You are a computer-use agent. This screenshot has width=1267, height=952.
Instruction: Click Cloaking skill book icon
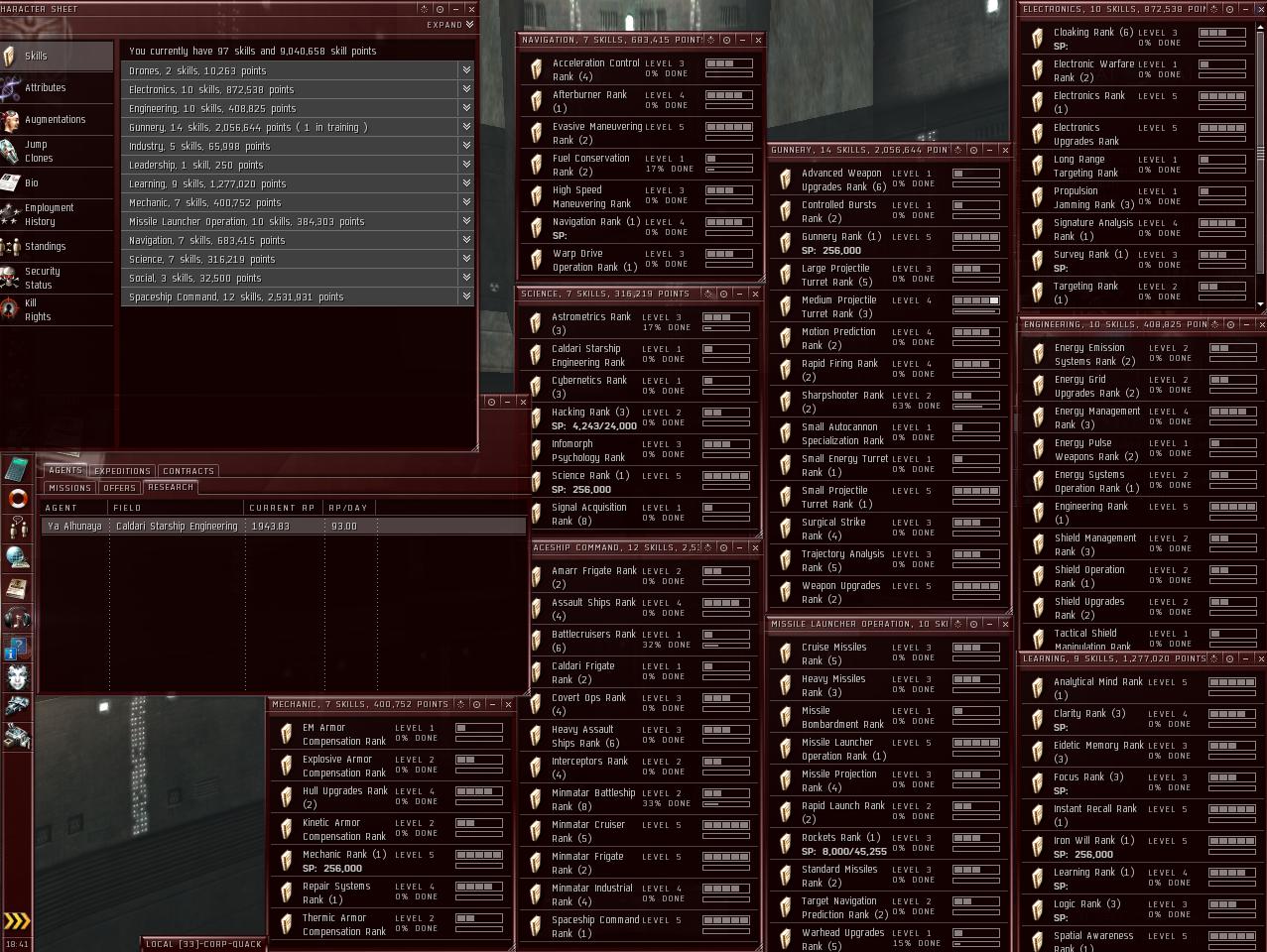[x=1037, y=39]
